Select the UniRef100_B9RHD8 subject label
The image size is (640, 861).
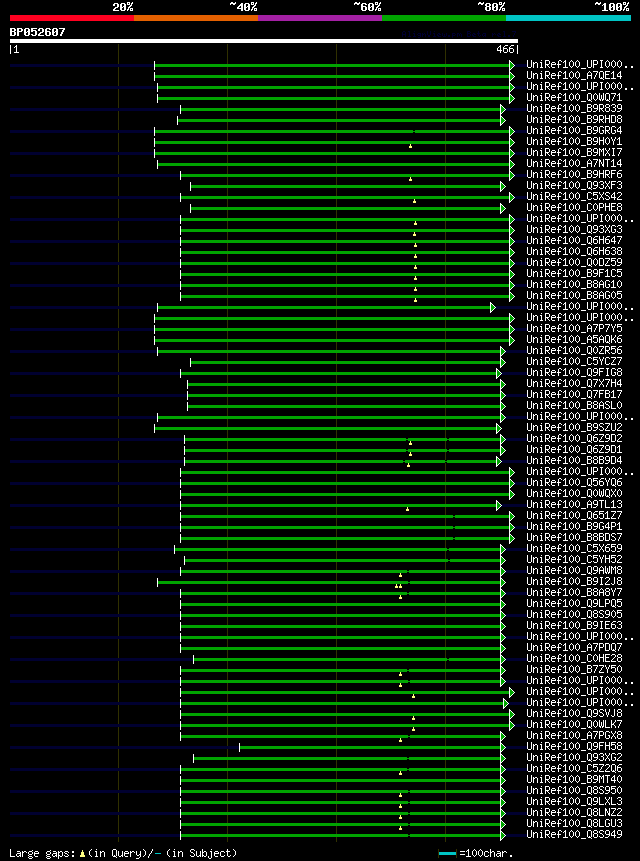[x=574, y=120]
